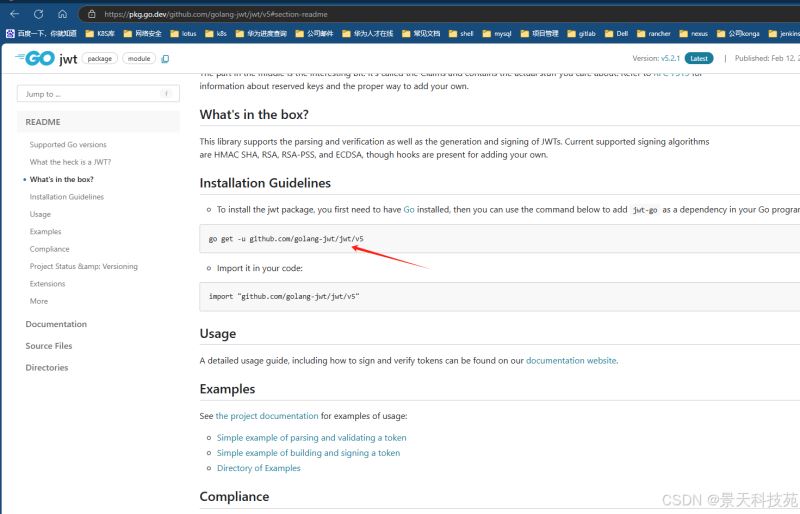The width and height of the screenshot is (800, 514).
Task: Select the pkg.go.dev address bar URL
Action: coord(216,14)
